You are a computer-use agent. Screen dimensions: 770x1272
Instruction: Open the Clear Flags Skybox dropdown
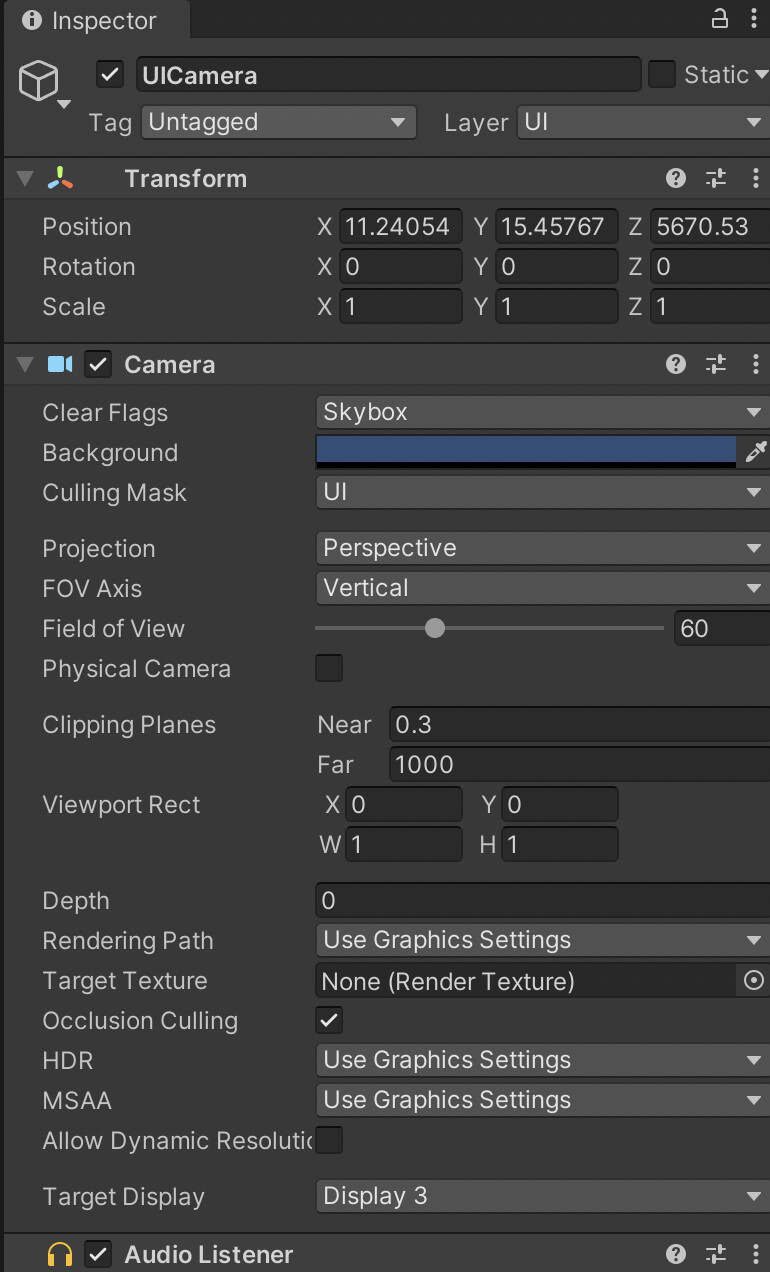543,412
